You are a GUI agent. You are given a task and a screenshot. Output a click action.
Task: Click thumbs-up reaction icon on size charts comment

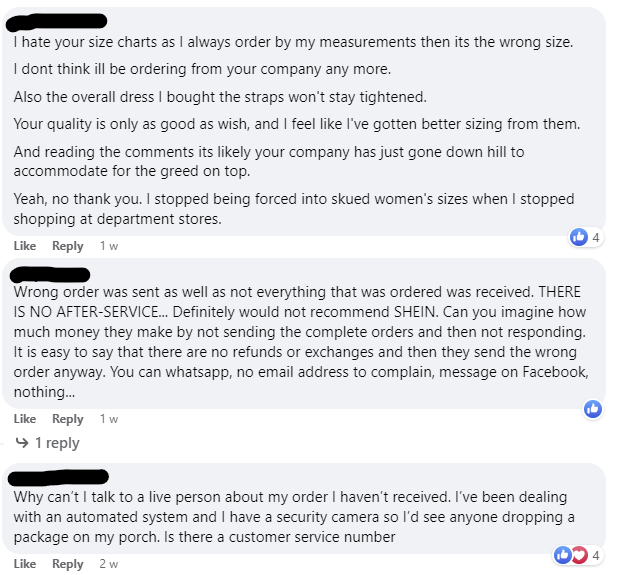(x=578, y=237)
